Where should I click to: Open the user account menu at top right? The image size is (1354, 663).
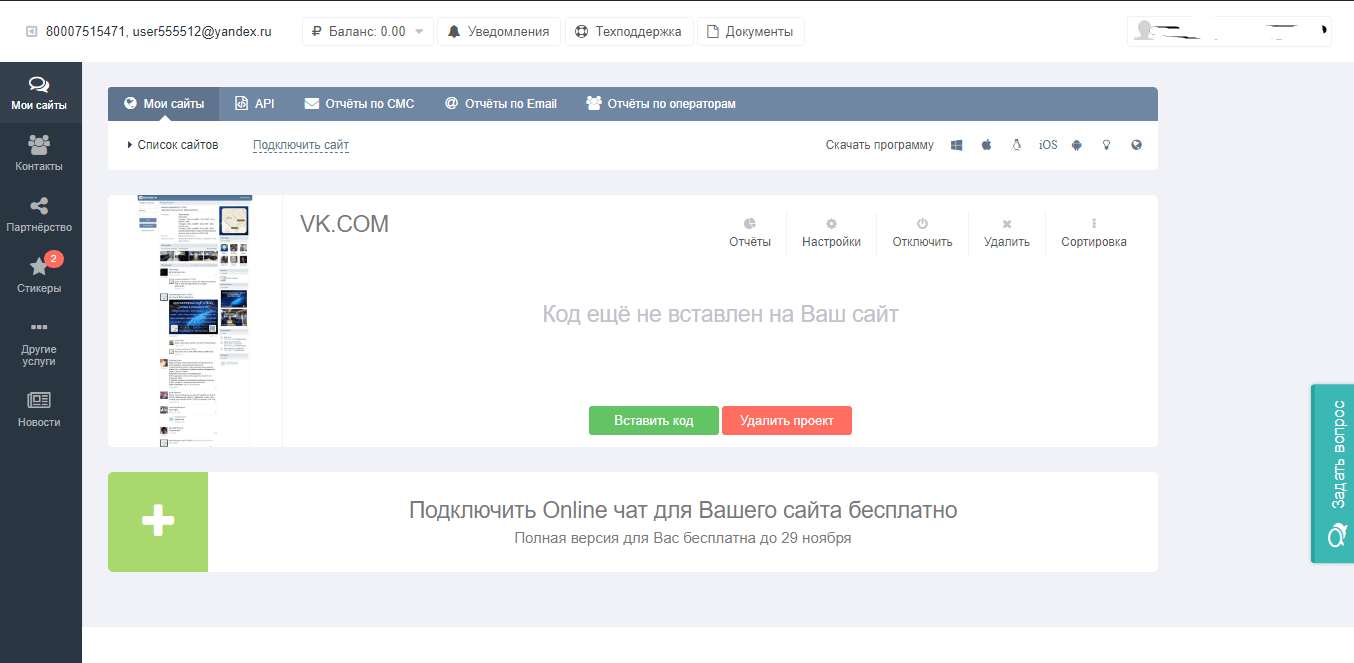pyautogui.click(x=1229, y=32)
